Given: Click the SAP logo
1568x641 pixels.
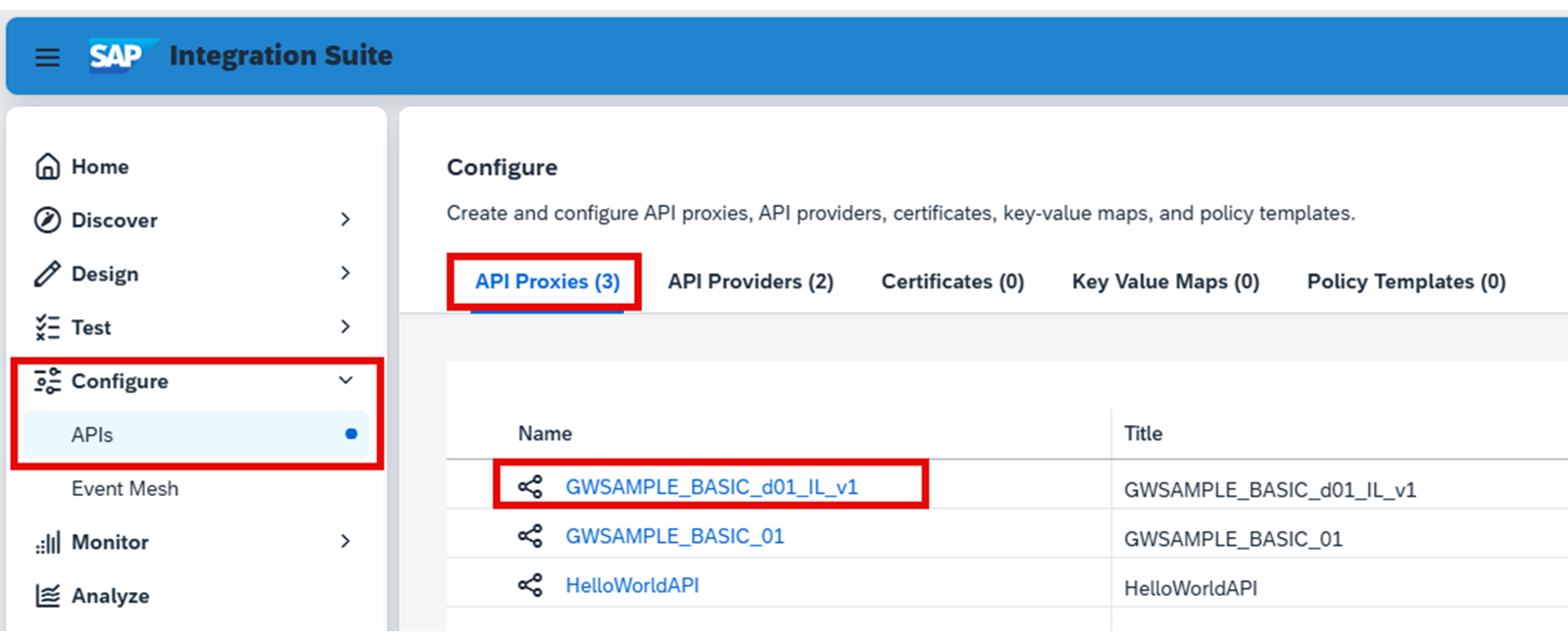Looking at the screenshot, I should click(122, 56).
